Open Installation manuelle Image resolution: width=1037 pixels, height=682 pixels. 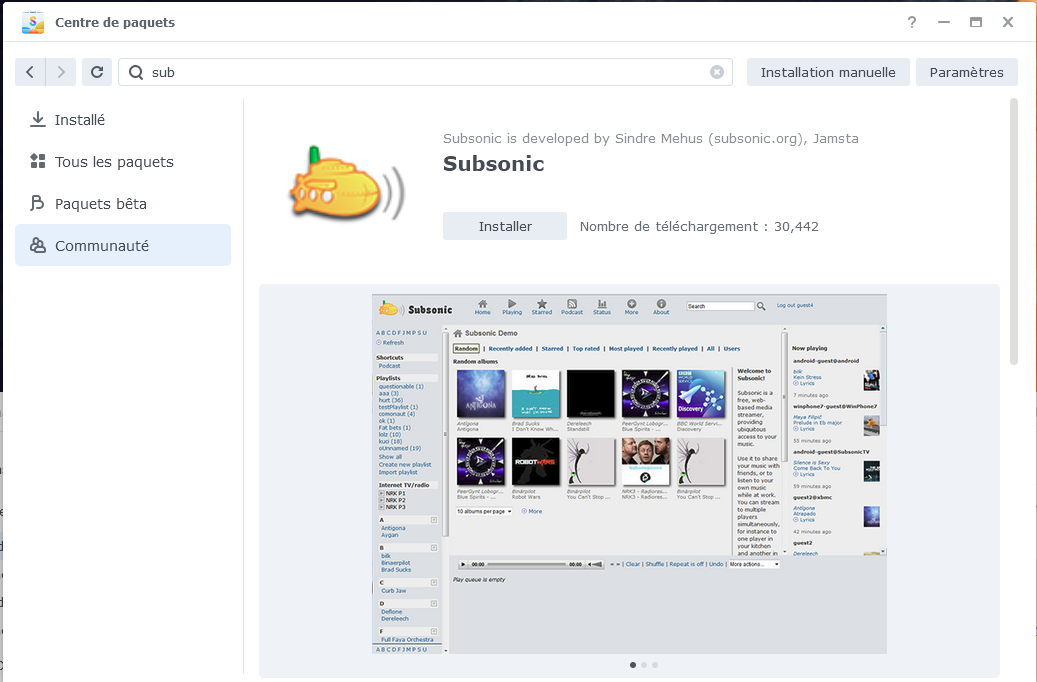828,72
